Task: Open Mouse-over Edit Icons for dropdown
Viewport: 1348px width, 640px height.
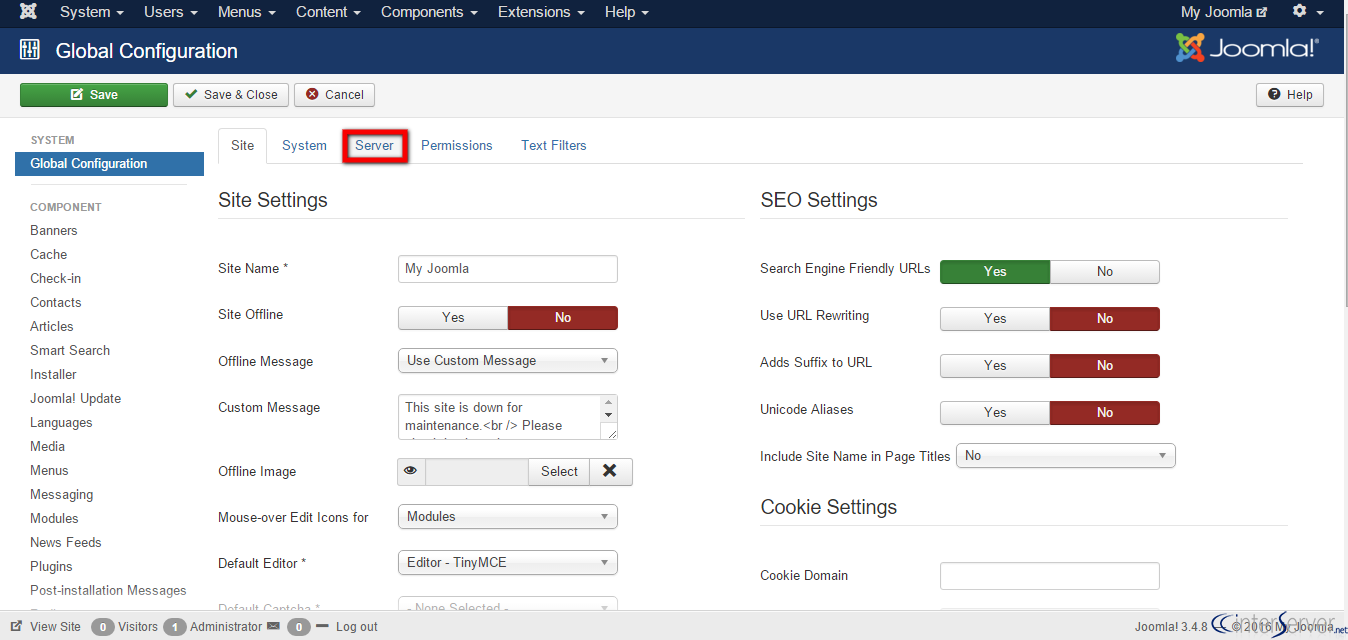Action: click(508, 517)
